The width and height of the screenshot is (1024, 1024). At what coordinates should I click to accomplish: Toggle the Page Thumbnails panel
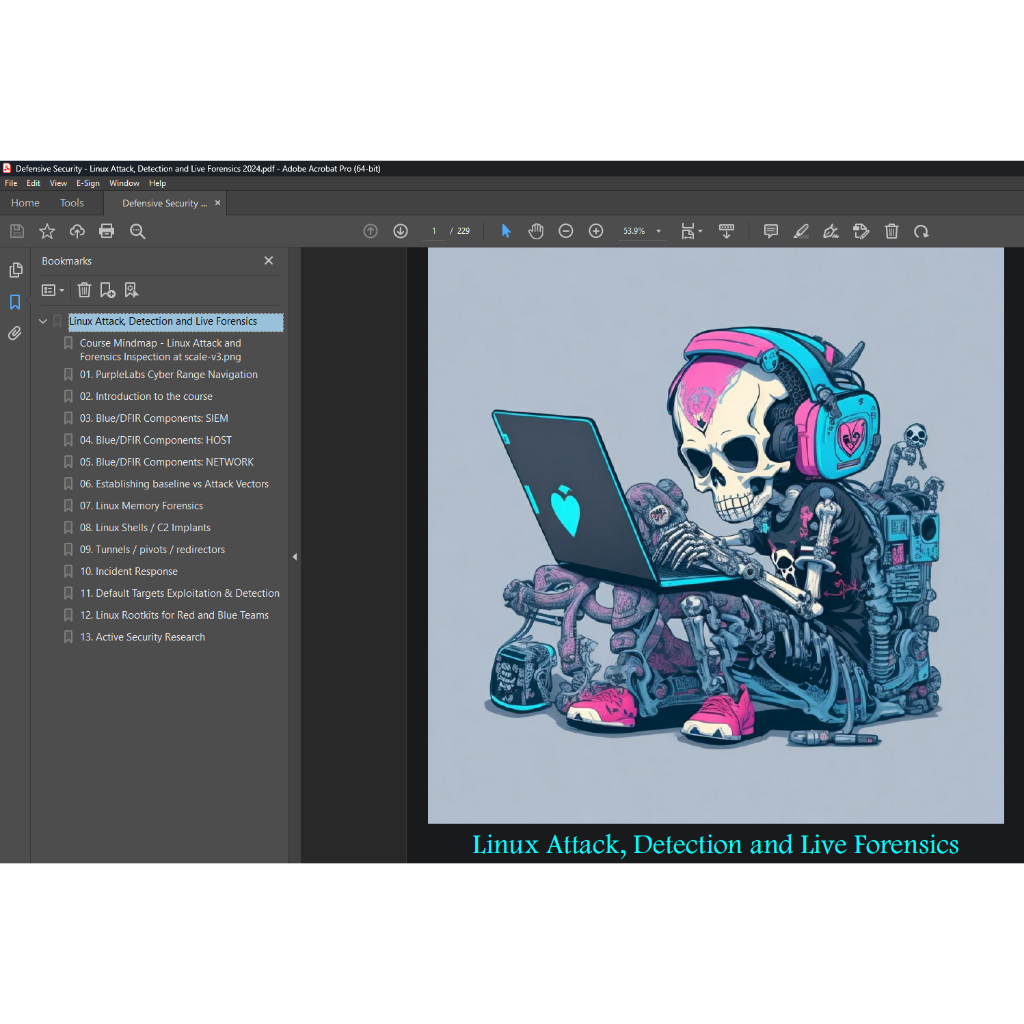[15, 270]
